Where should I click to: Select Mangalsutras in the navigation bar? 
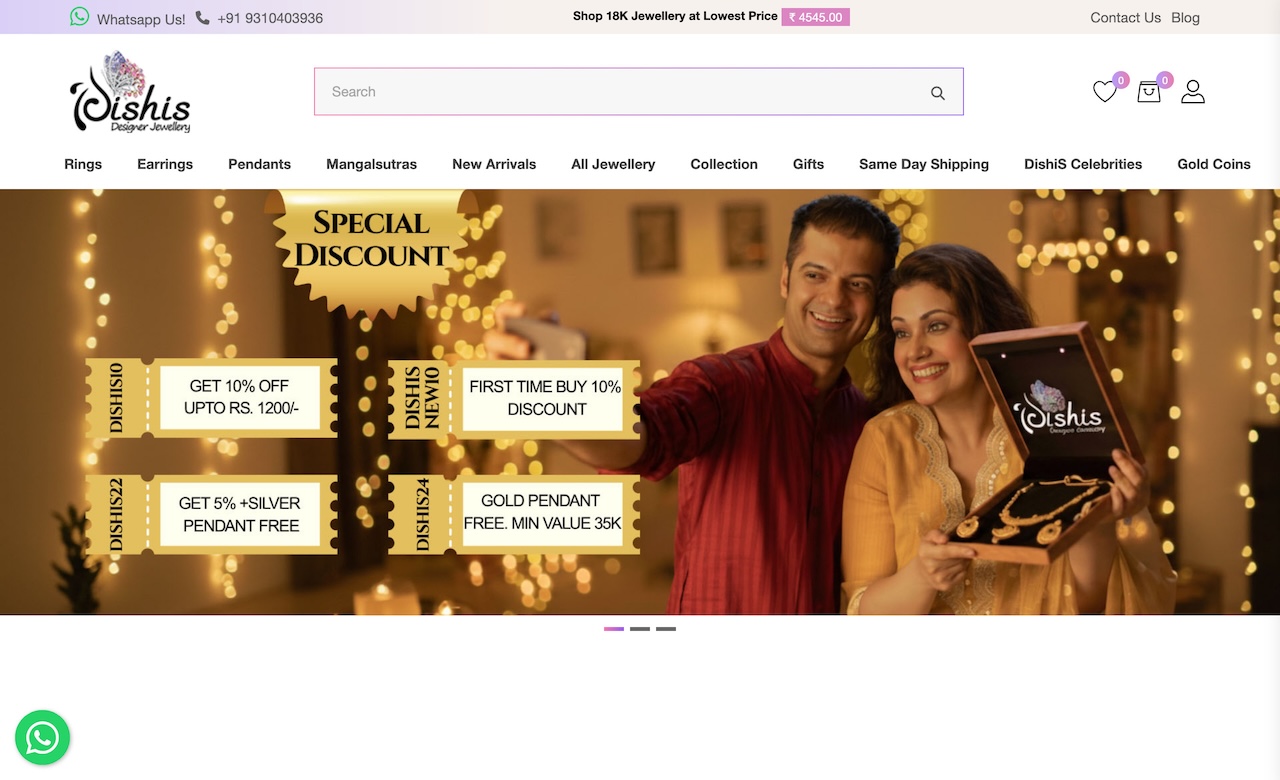pyautogui.click(x=371, y=164)
